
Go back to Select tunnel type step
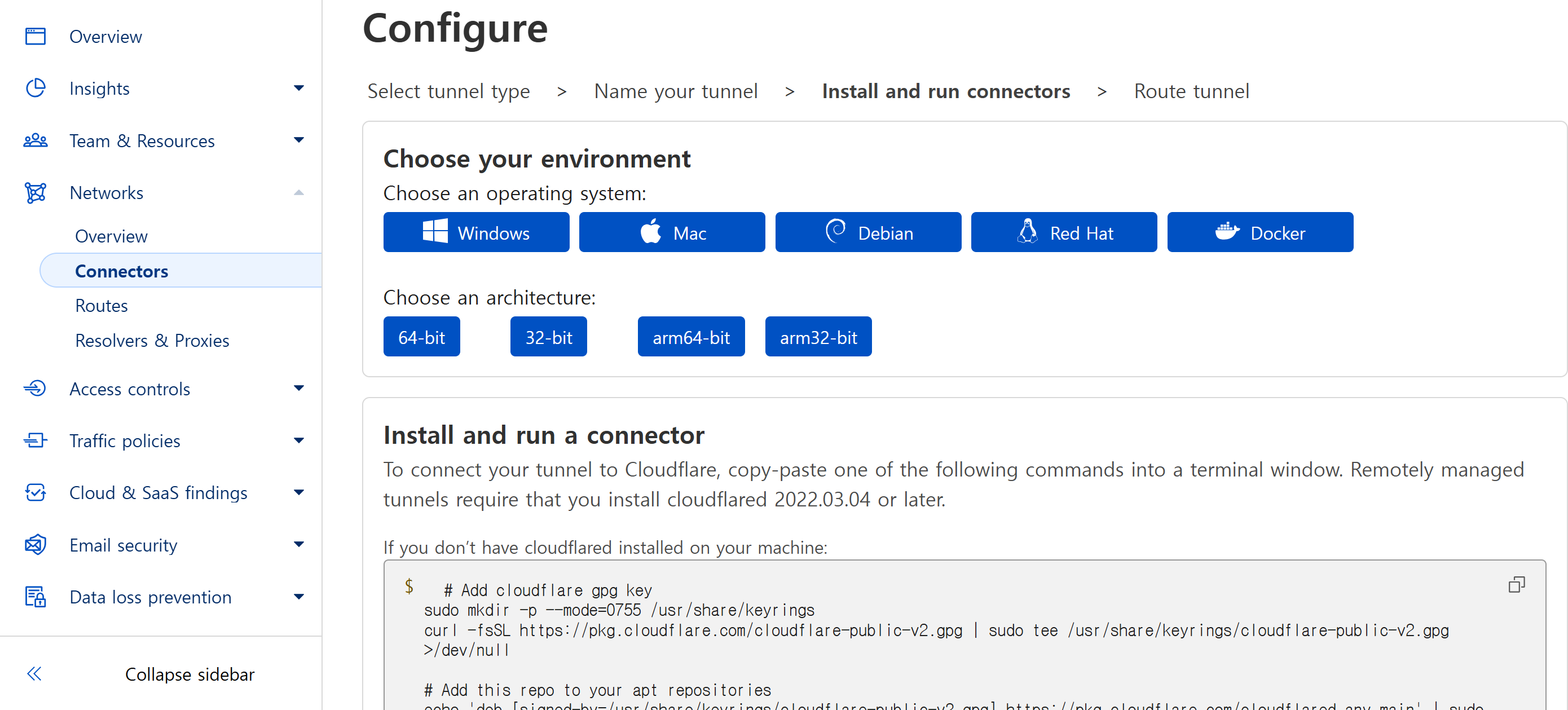click(x=448, y=91)
